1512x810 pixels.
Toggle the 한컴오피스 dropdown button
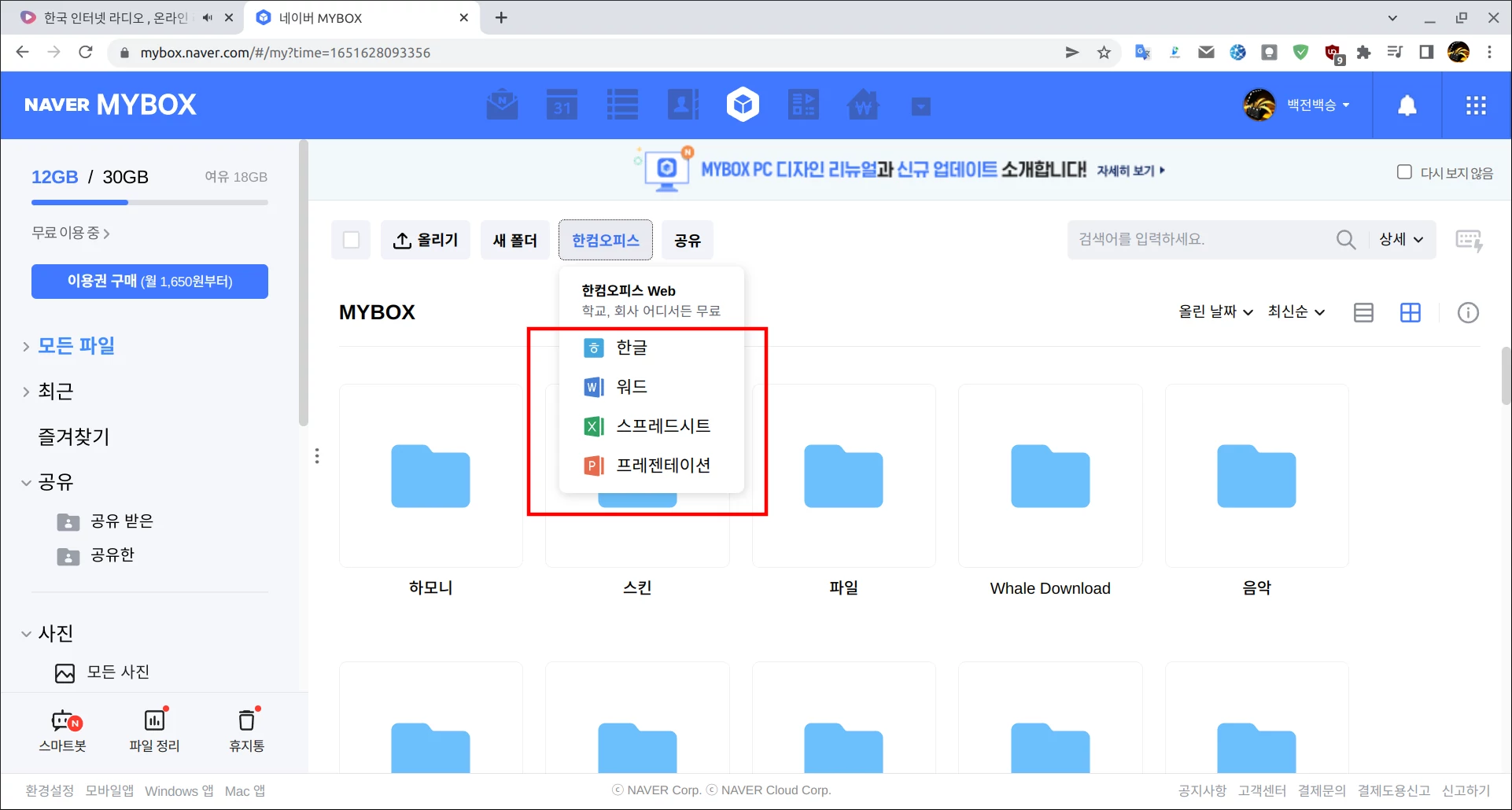[x=606, y=240]
